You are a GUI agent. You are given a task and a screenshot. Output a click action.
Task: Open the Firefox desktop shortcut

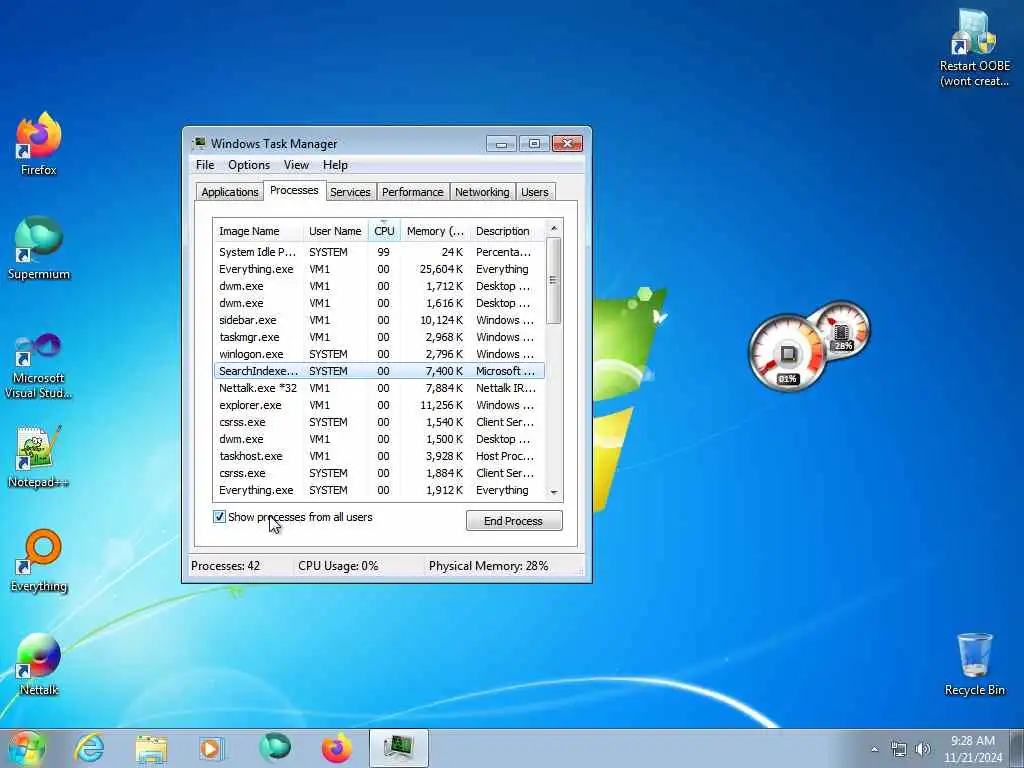click(39, 144)
